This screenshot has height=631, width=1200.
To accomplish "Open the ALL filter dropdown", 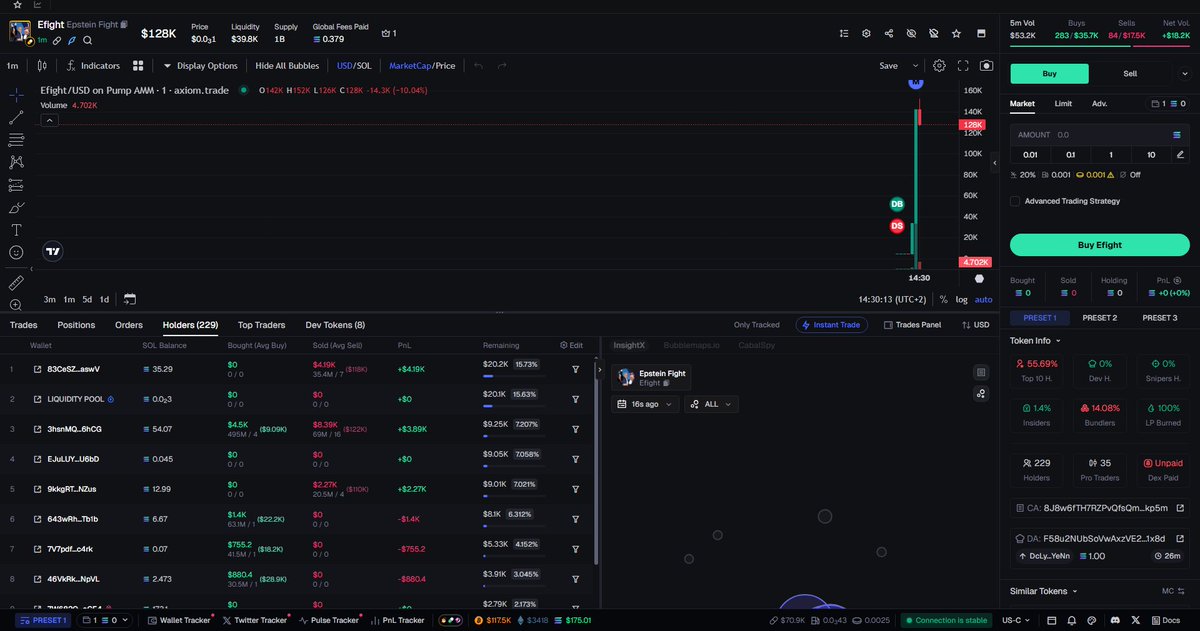I will pos(711,404).
